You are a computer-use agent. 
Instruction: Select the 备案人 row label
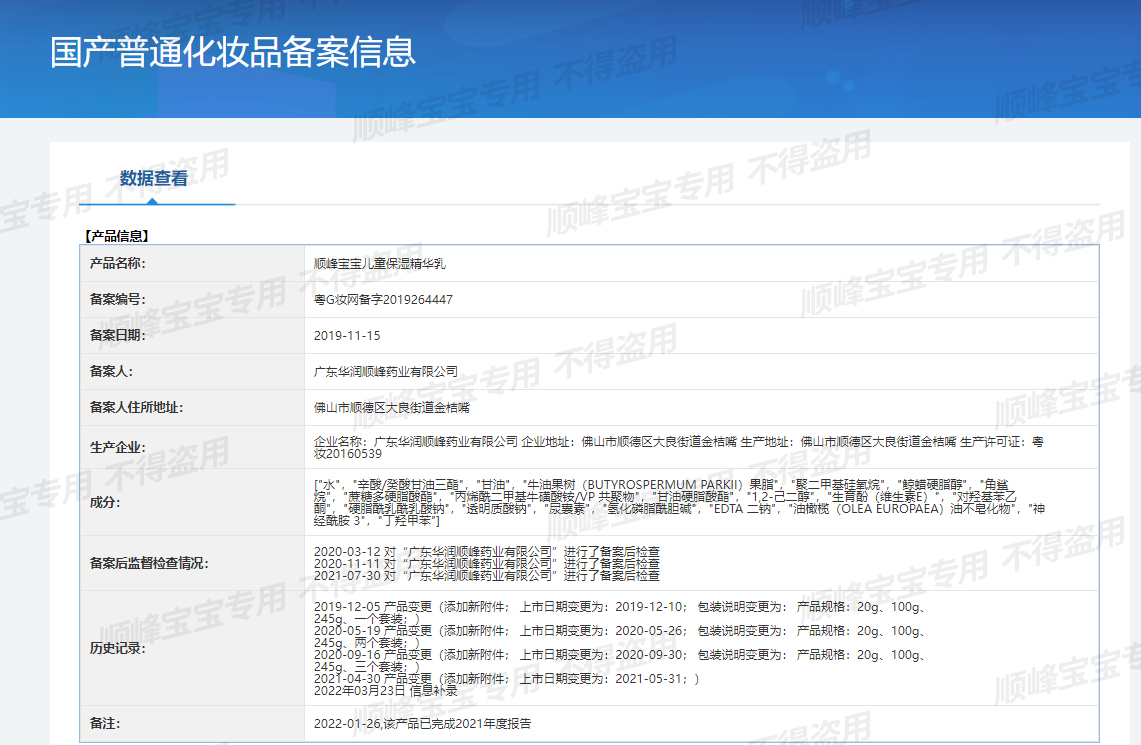tap(111, 371)
